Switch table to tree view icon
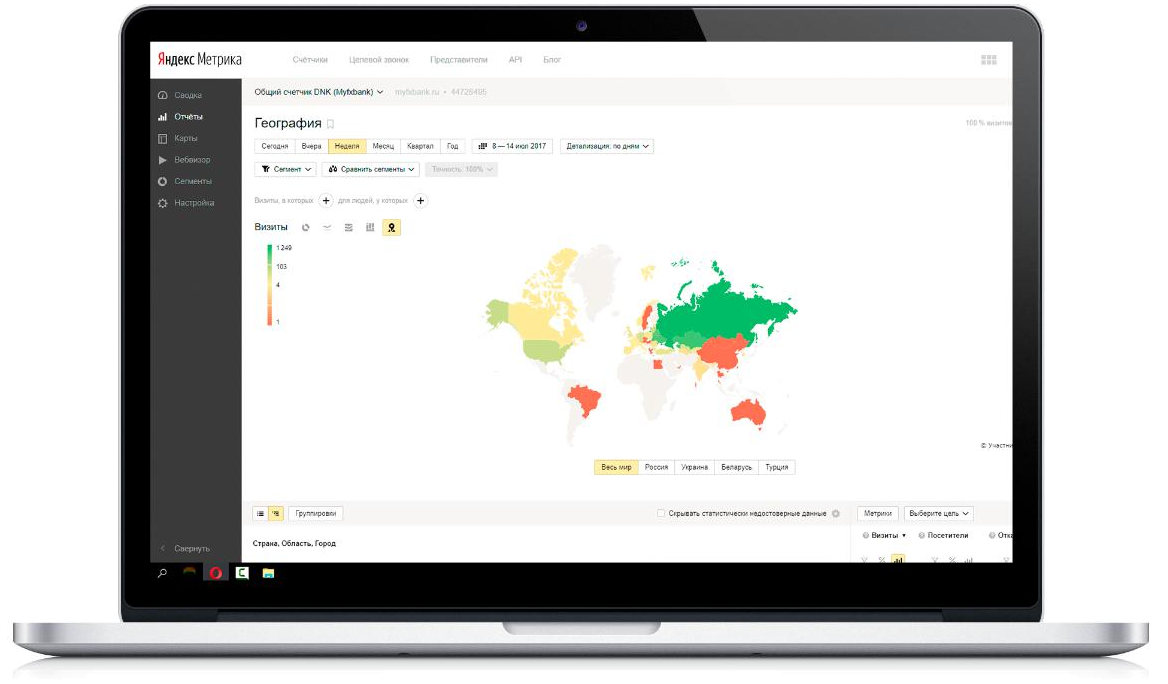Viewport: 1168px width, 684px height. tap(276, 513)
